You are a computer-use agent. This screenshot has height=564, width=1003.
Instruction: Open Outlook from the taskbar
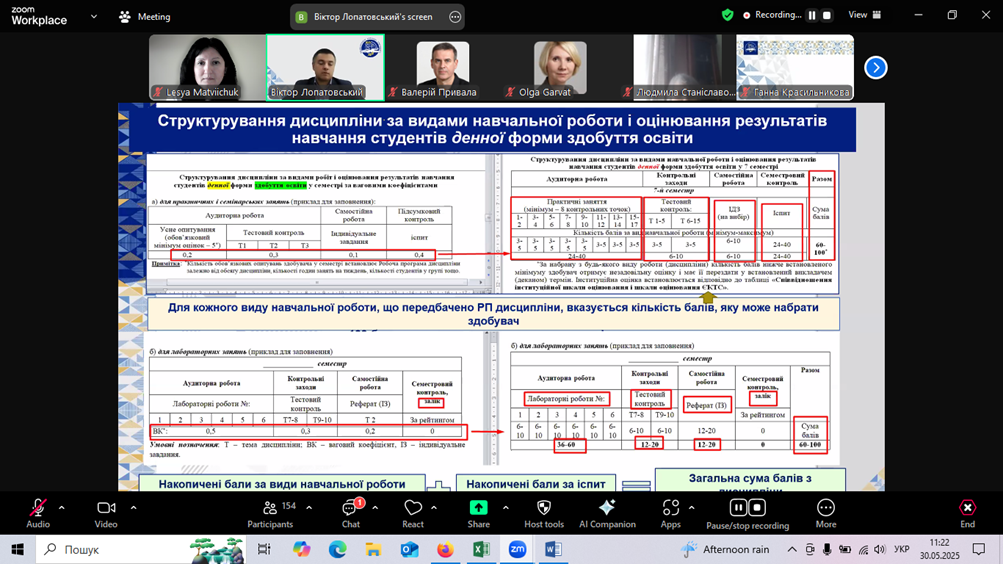point(409,549)
